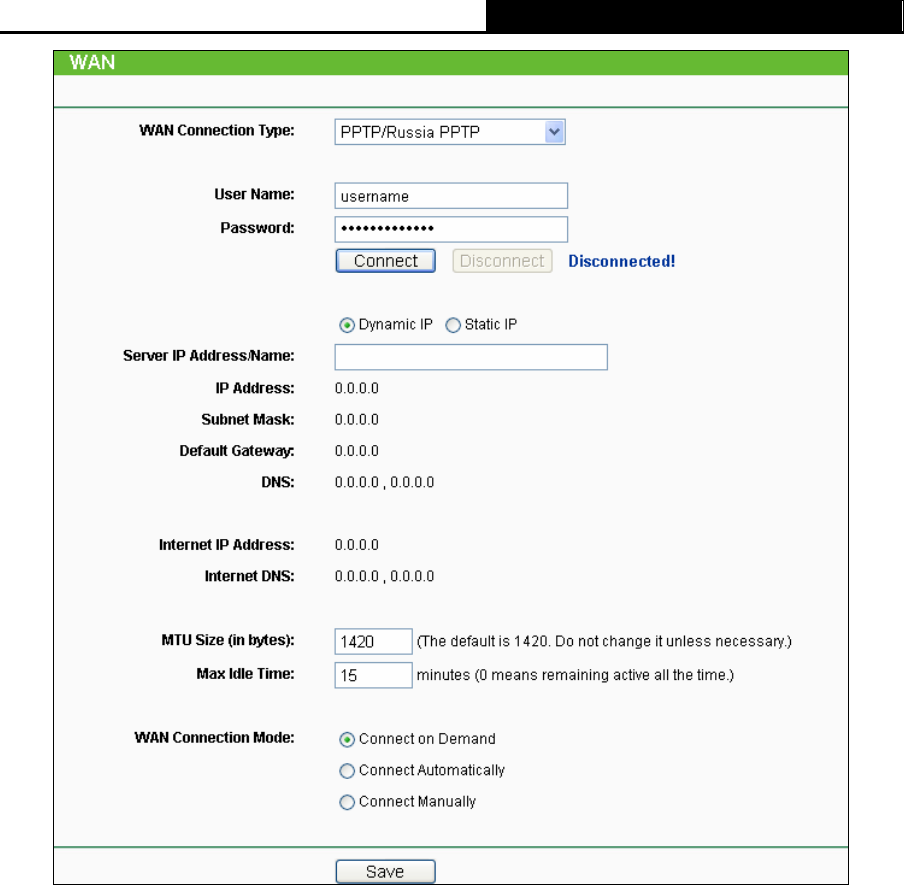Viewport: 904px width, 885px height.
Task: Click the Save button
Action: click(x=385, y=872)
